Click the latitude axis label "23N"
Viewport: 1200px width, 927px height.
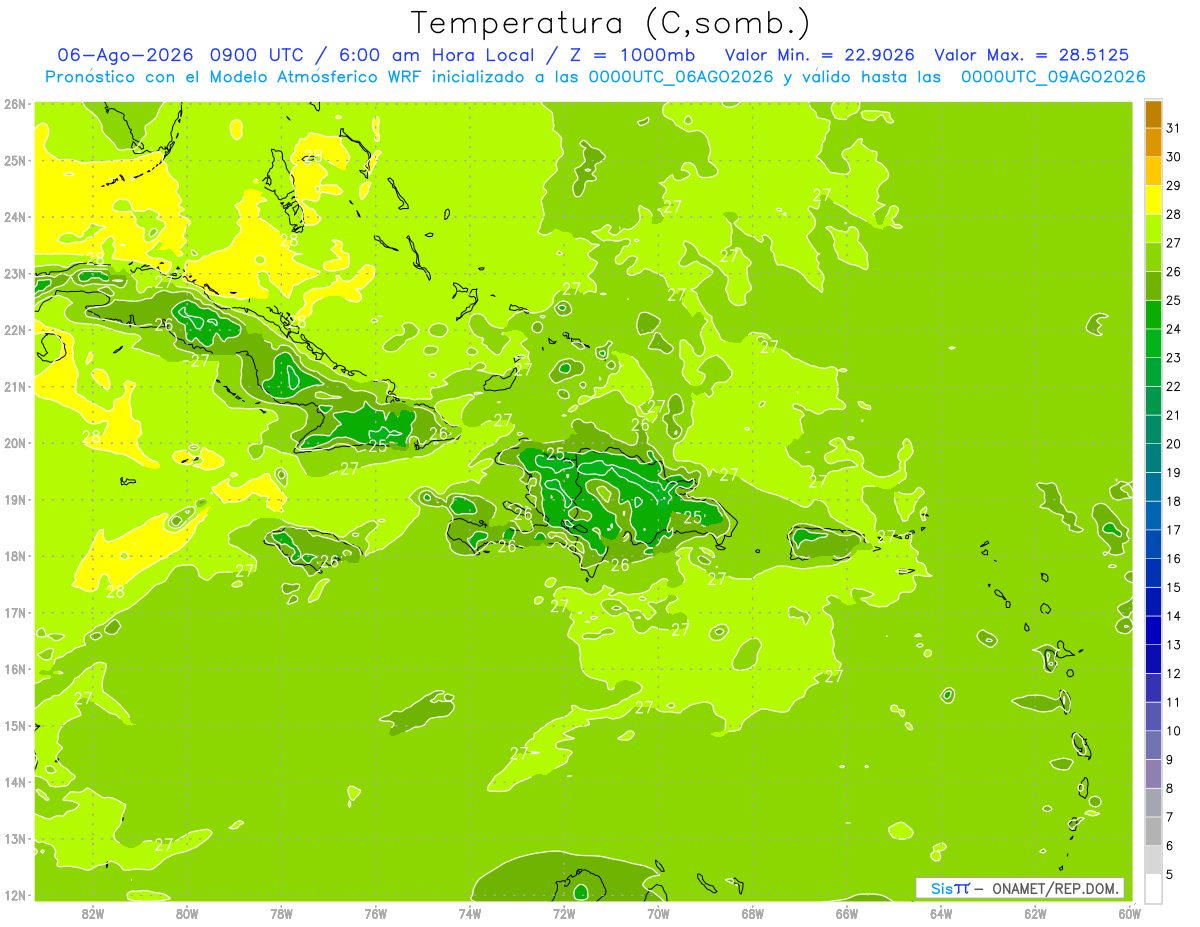point(15,274)
